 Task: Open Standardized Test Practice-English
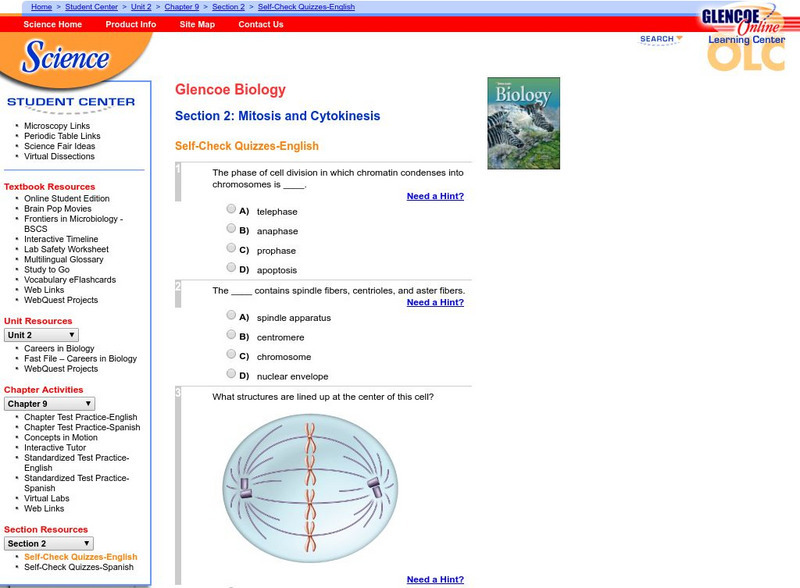(x=77, y=463)
